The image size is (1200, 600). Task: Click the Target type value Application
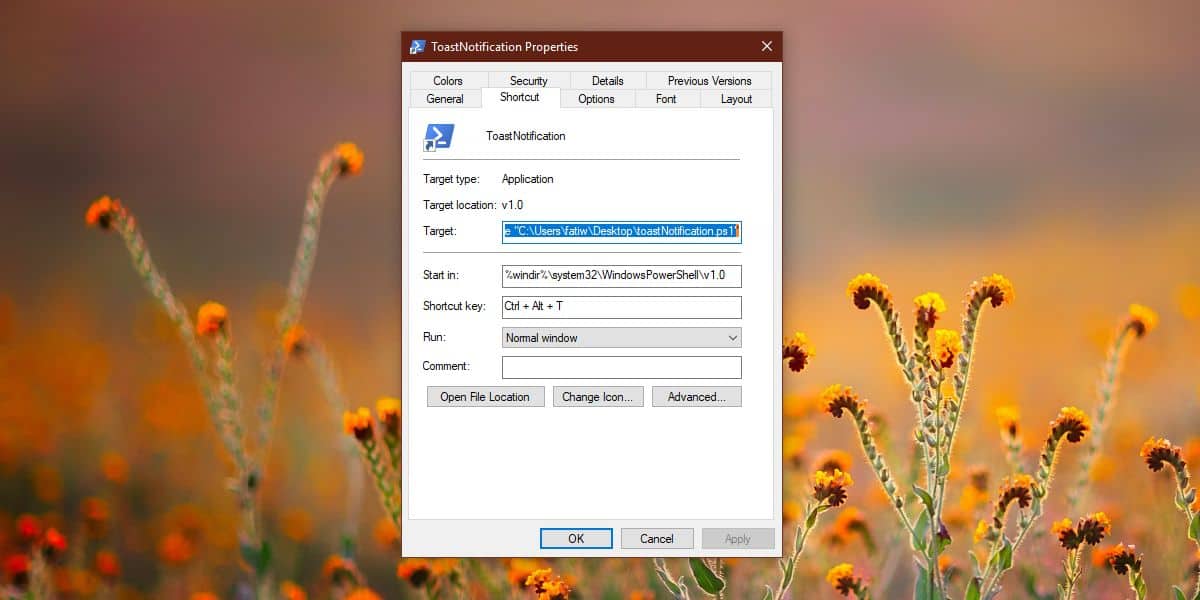pos(528,180)
